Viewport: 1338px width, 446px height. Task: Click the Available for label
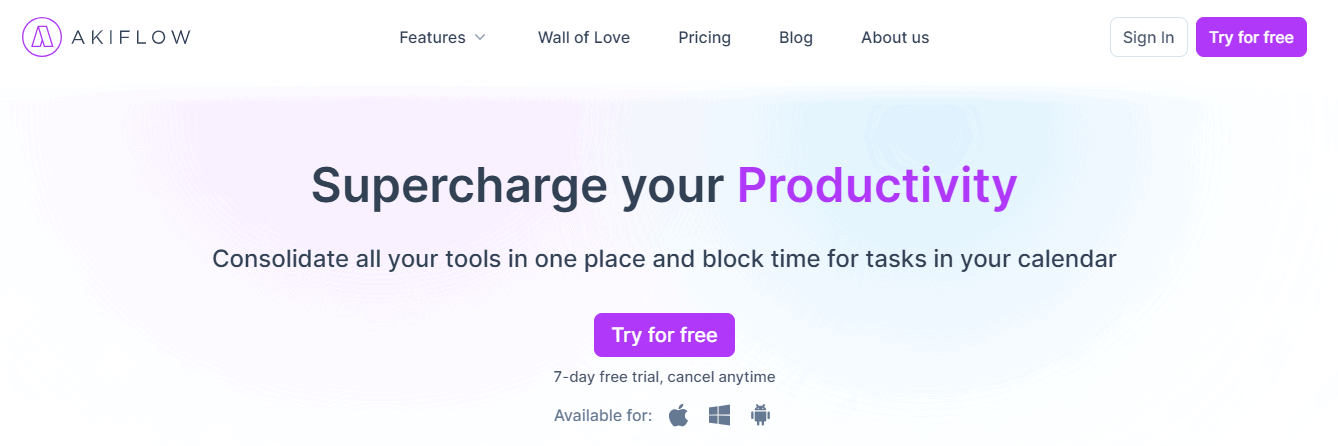tap(603, 415)
